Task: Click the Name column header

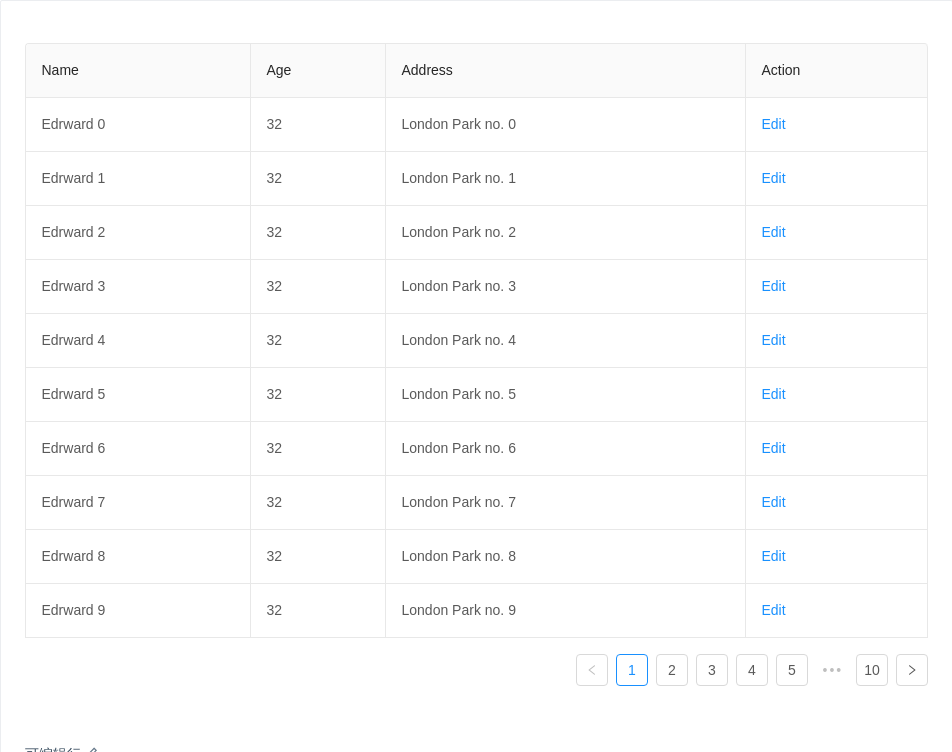Action: click(x=60, y=70)
